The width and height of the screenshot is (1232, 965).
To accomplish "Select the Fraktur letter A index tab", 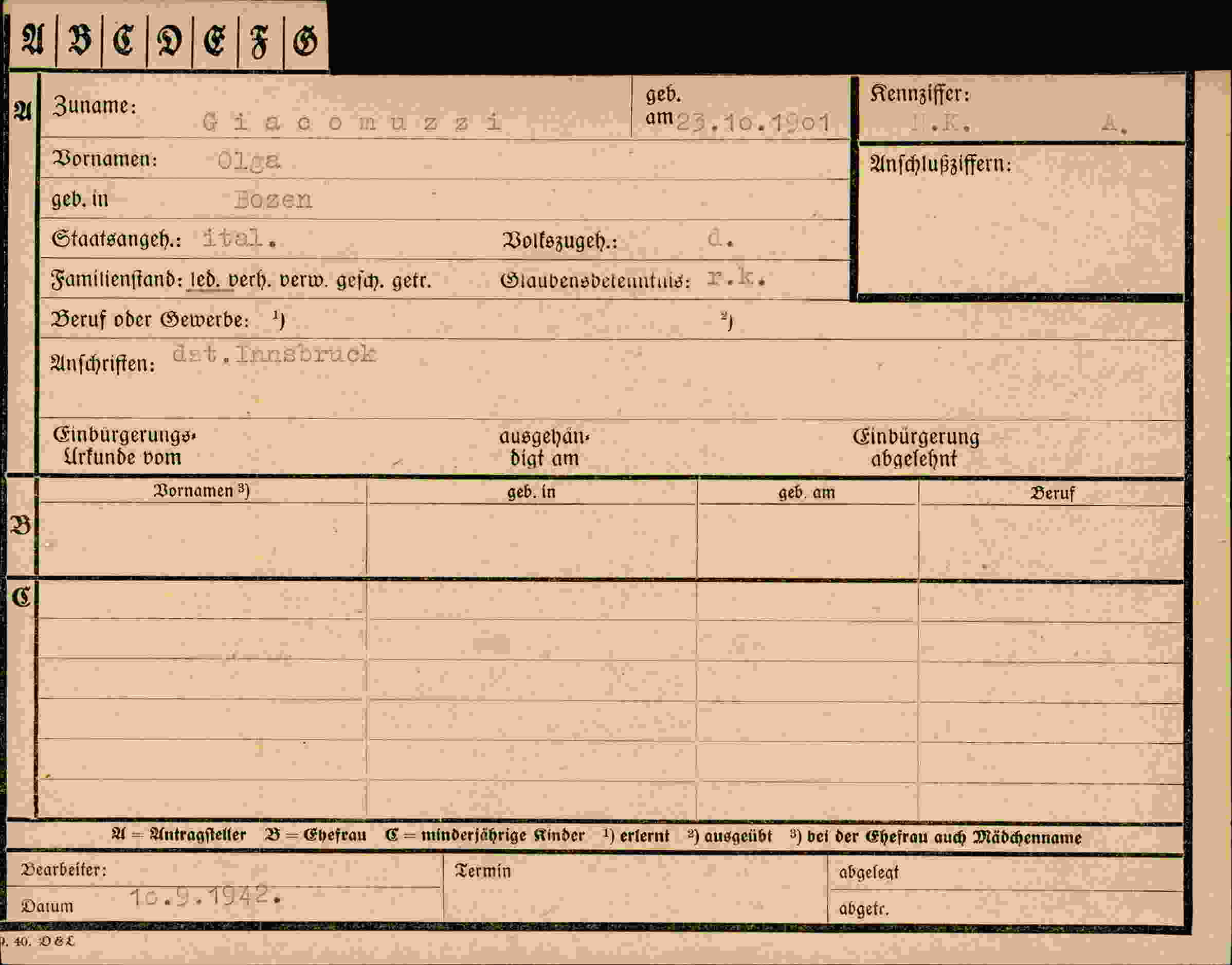I will (x=33, y=41).
